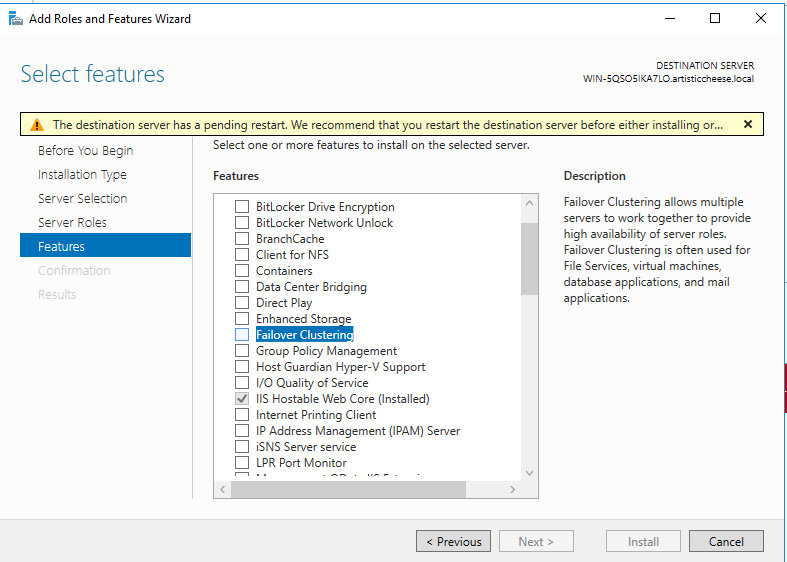Screen dimensions: 787x562
Task: Toggle the Direct Play checkbox
Action: click(242, 303)
